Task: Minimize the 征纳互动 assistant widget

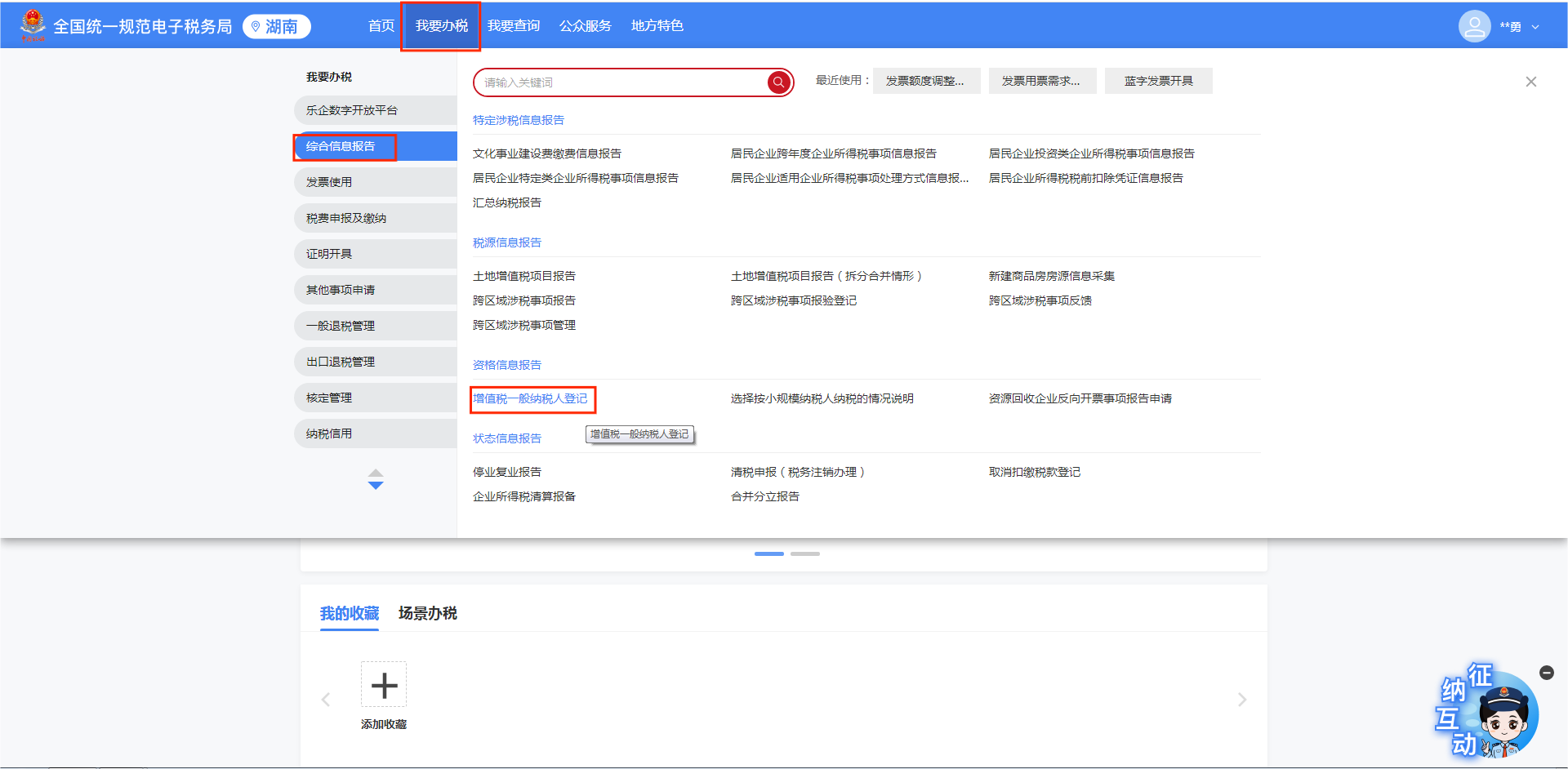Action: (x=1546, y=673)
